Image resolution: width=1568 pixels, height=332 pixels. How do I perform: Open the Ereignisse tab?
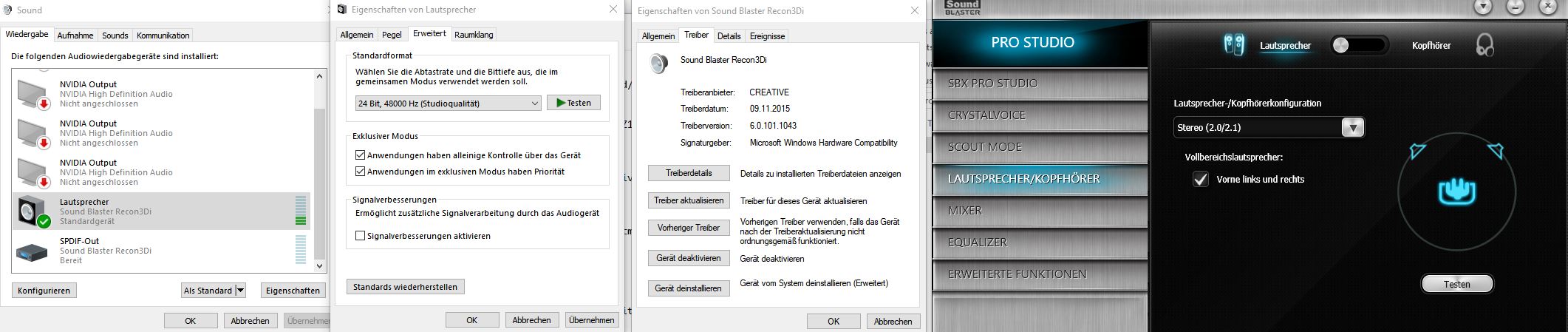click(767, 35)
